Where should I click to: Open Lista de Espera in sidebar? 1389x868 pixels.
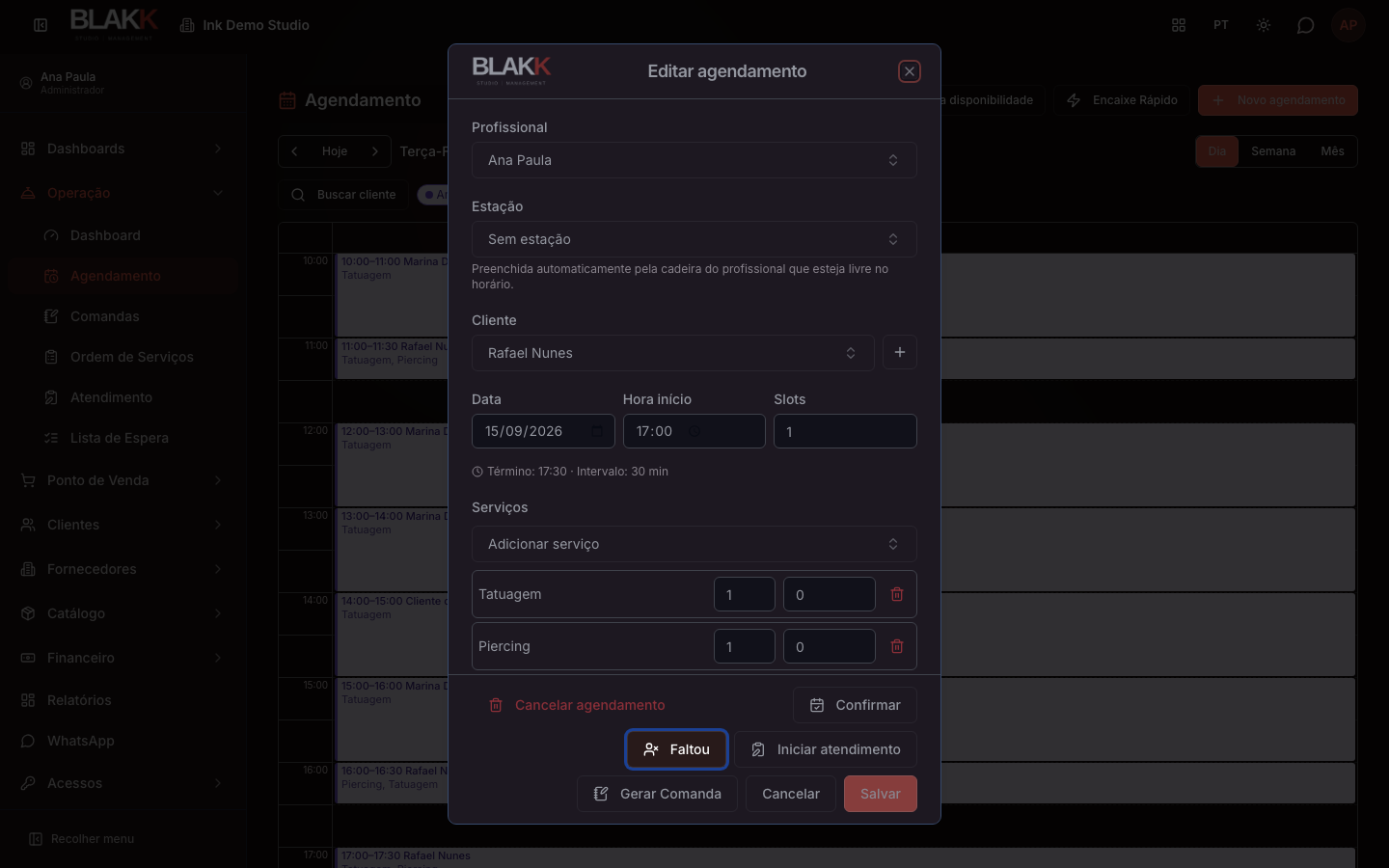click(133, 438)
